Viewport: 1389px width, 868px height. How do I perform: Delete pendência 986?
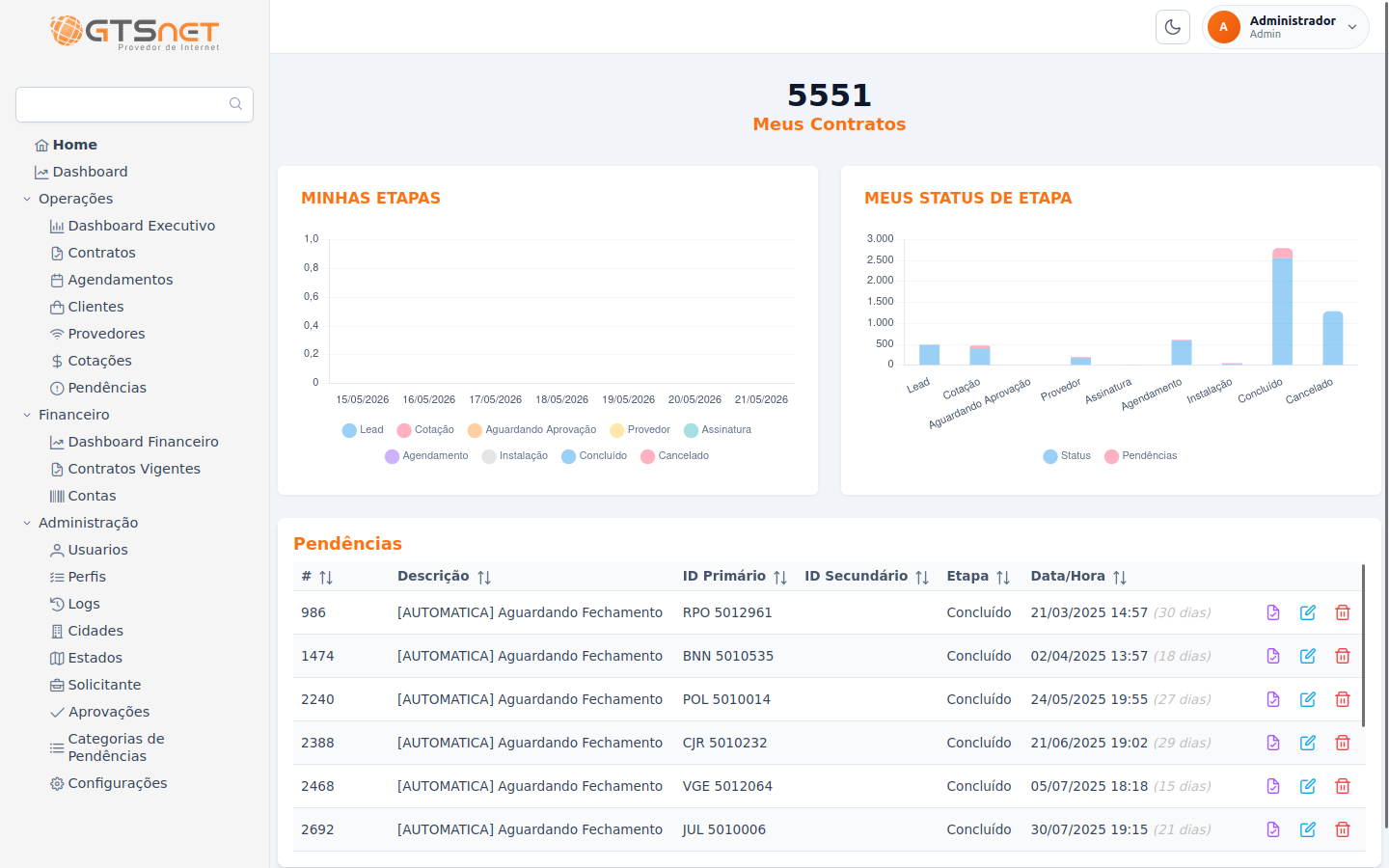coord(1343,612)
